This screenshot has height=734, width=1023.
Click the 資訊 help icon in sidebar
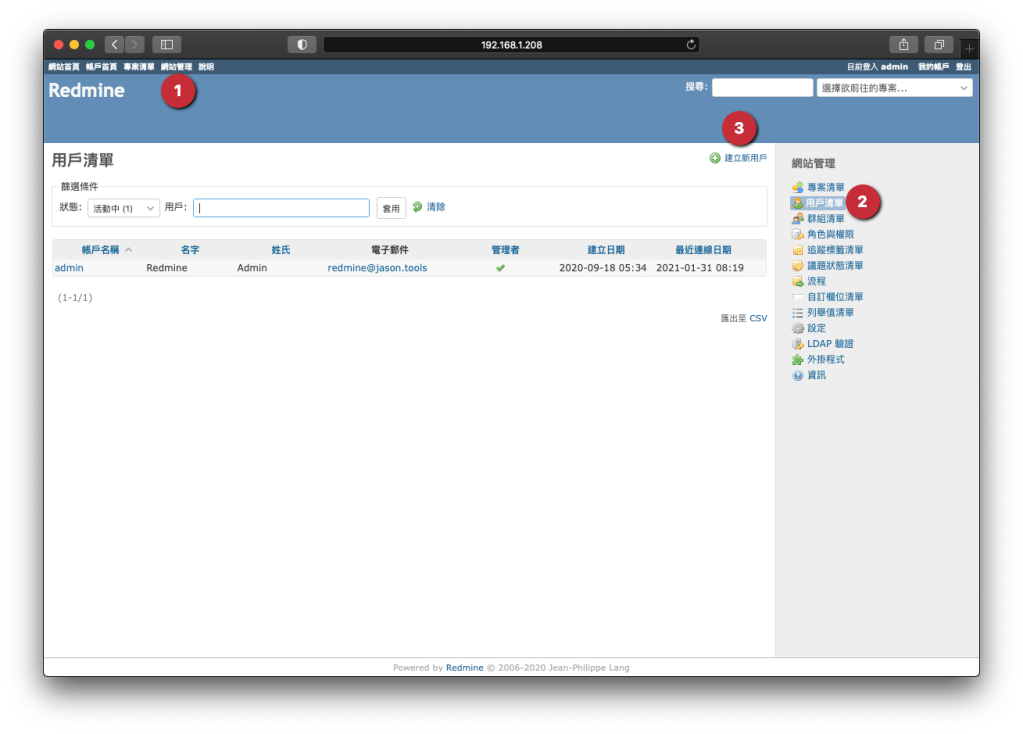797,375
